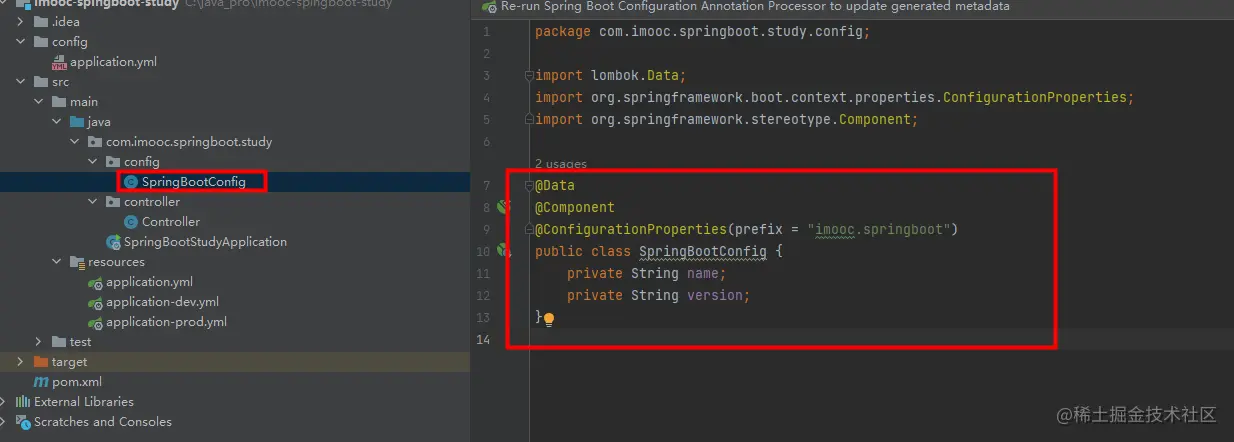Click the Spring icon in the notification banner
The image size is (1234, 442).
tap(488, 7)
